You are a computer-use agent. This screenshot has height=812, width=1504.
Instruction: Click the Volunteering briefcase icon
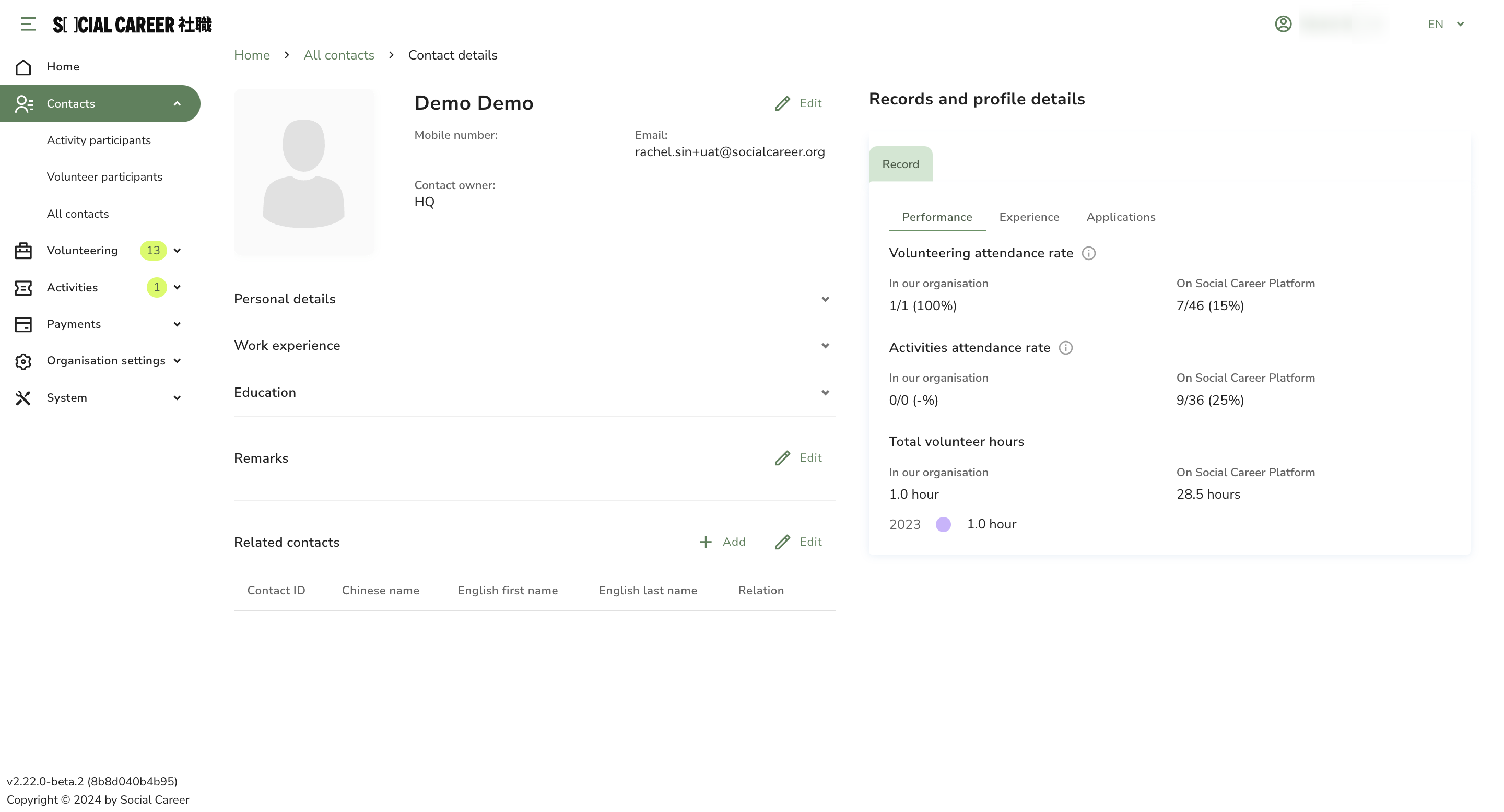[x=23, y=251]
